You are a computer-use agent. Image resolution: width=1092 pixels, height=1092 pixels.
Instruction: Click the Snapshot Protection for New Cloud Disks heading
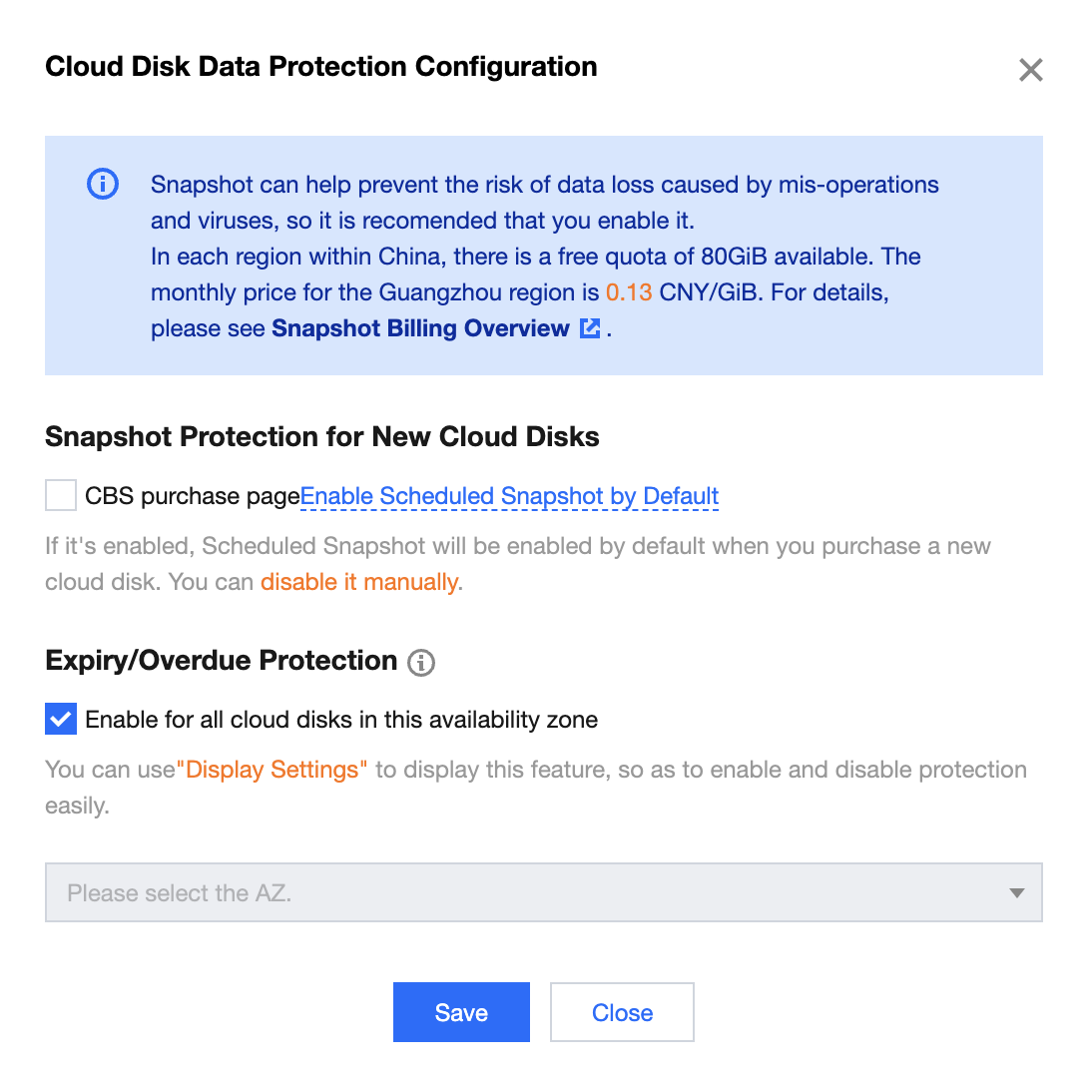(x=322, y=437)
